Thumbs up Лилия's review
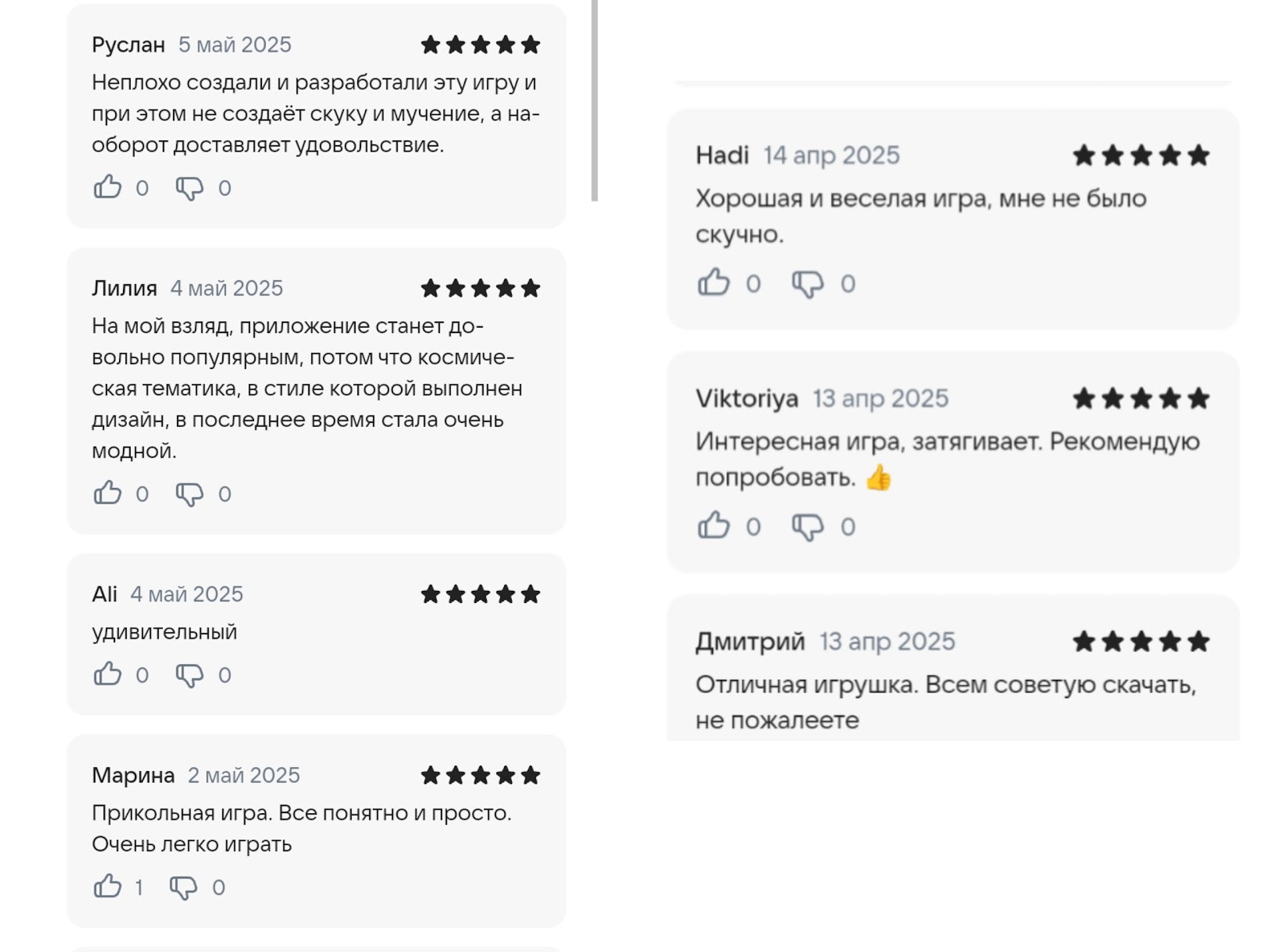Image resolution: width=1270 pixels, height=952 pixels. 108,493
